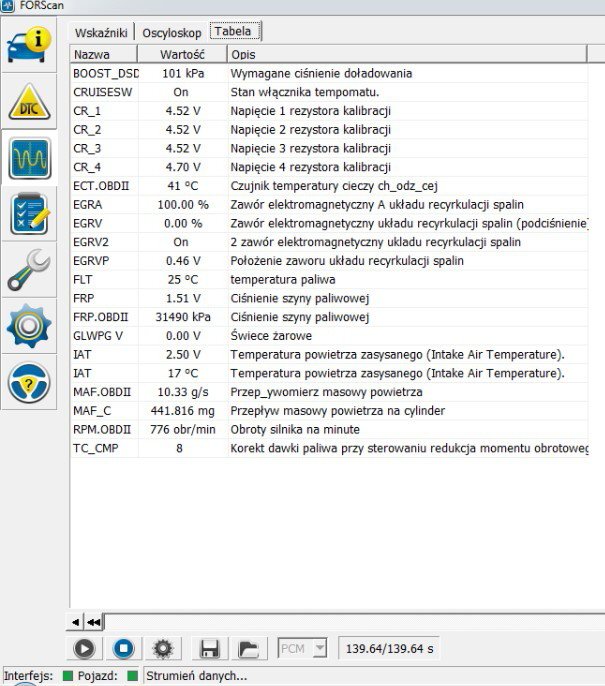This screenshot has height=686, width=605.
Task: Click the timeline slider track above the playback buttons
Action: (350, 621)
